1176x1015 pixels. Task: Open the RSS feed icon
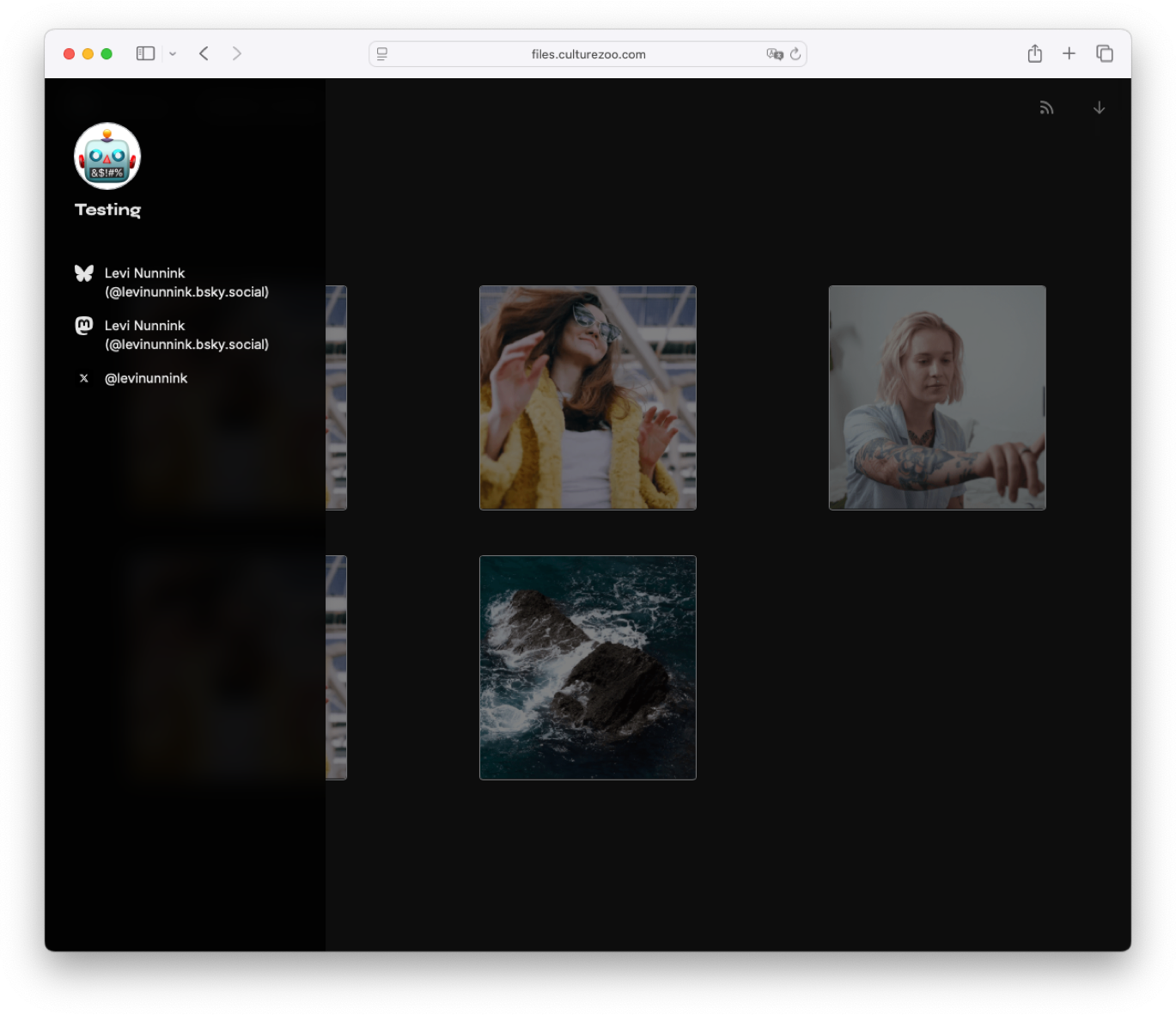click(1046, 108)
